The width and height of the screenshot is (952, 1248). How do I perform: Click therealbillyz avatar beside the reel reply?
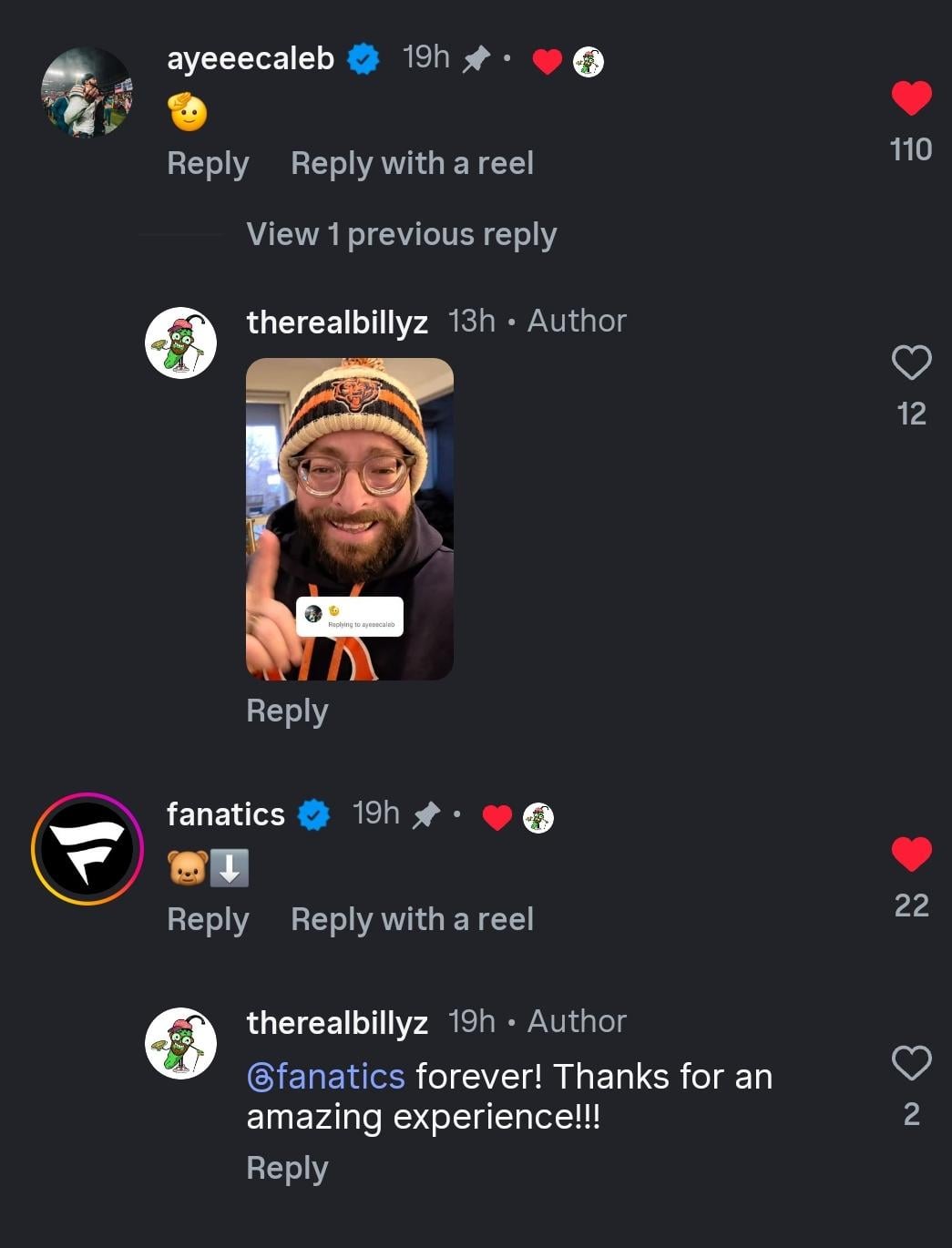click(180, 343)
